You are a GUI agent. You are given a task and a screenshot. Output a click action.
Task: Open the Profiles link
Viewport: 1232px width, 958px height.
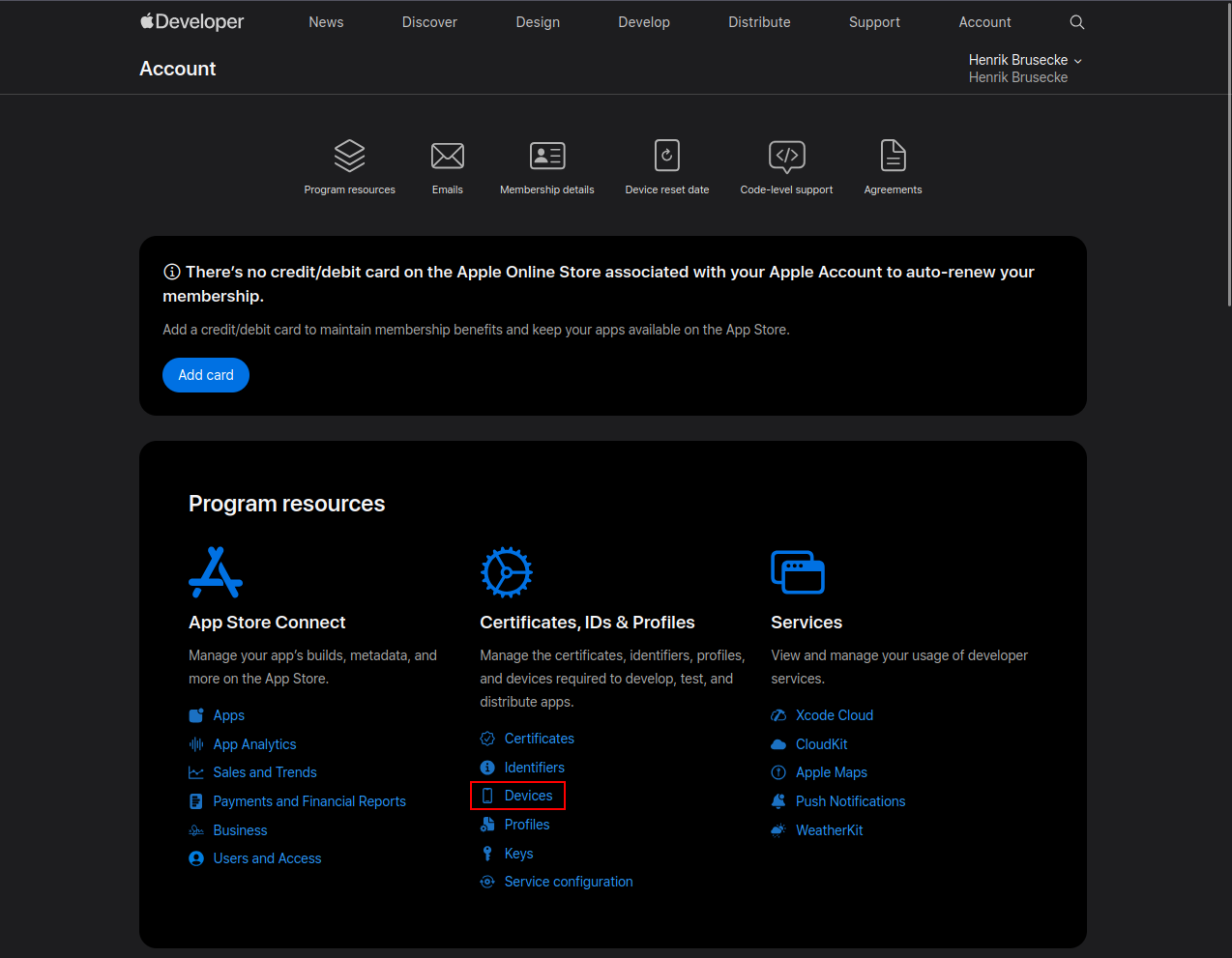(527, 825)
